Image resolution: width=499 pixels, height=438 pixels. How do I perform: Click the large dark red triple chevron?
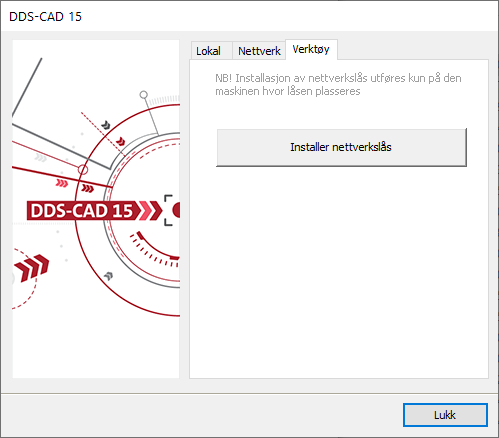tap(32, 268)
